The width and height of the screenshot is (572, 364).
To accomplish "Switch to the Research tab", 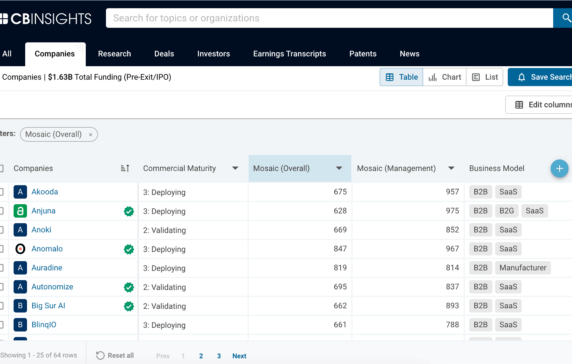I will point(114,54).
